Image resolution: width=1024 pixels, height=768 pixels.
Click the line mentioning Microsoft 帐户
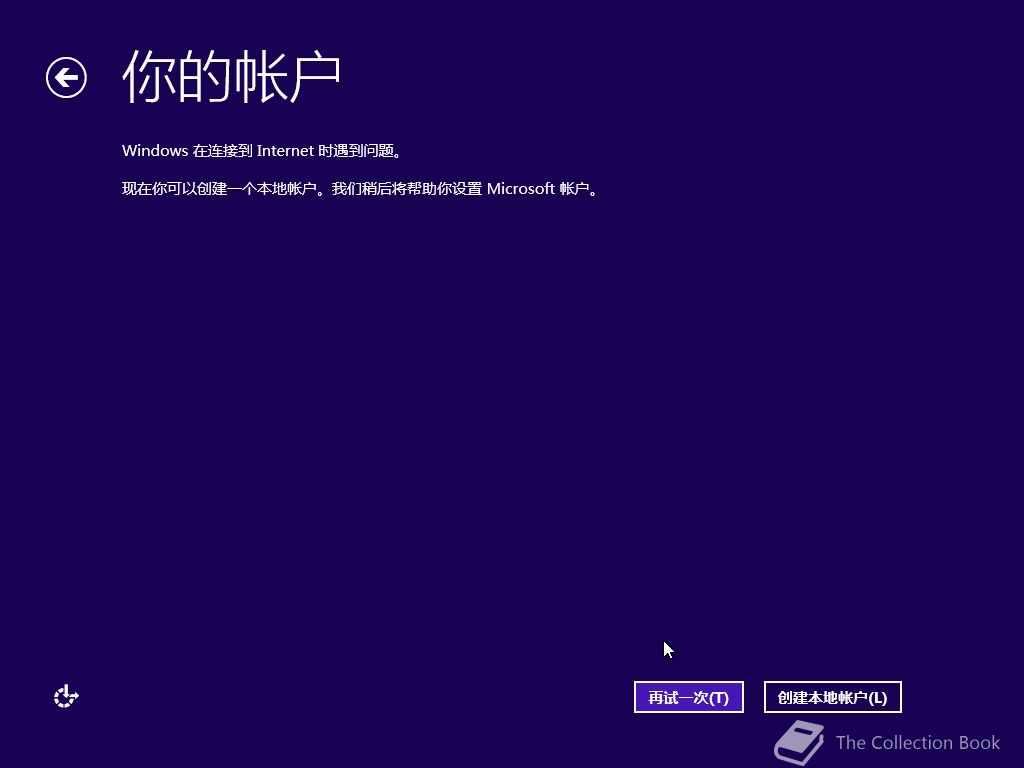pyautogui.click(x=360, y=189)
